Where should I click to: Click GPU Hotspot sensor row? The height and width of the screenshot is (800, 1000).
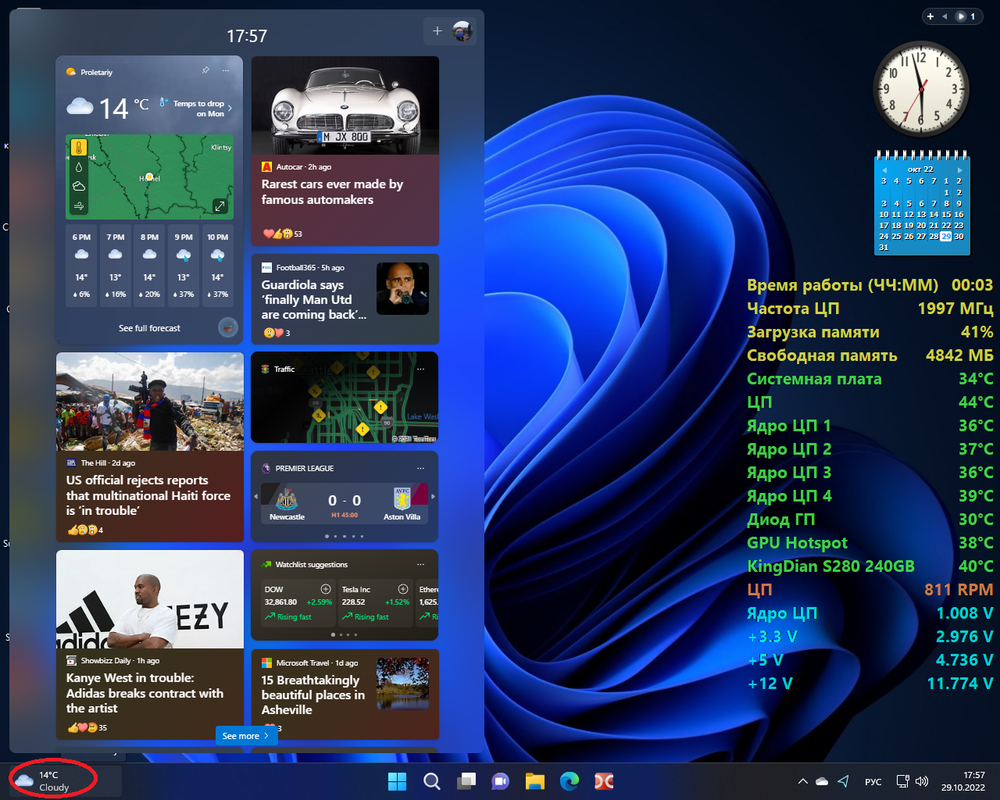870,543
